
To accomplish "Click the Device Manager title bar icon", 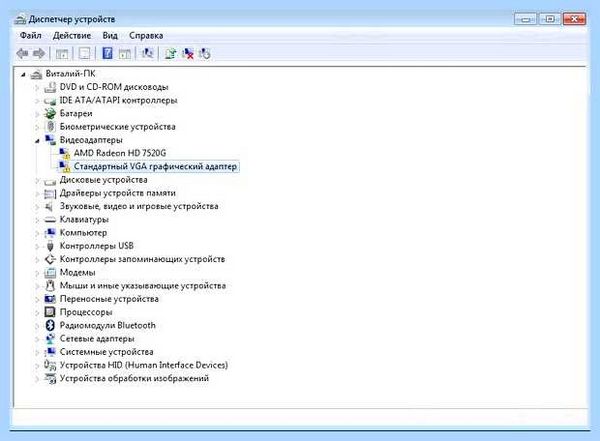I will tap(20, 19).
